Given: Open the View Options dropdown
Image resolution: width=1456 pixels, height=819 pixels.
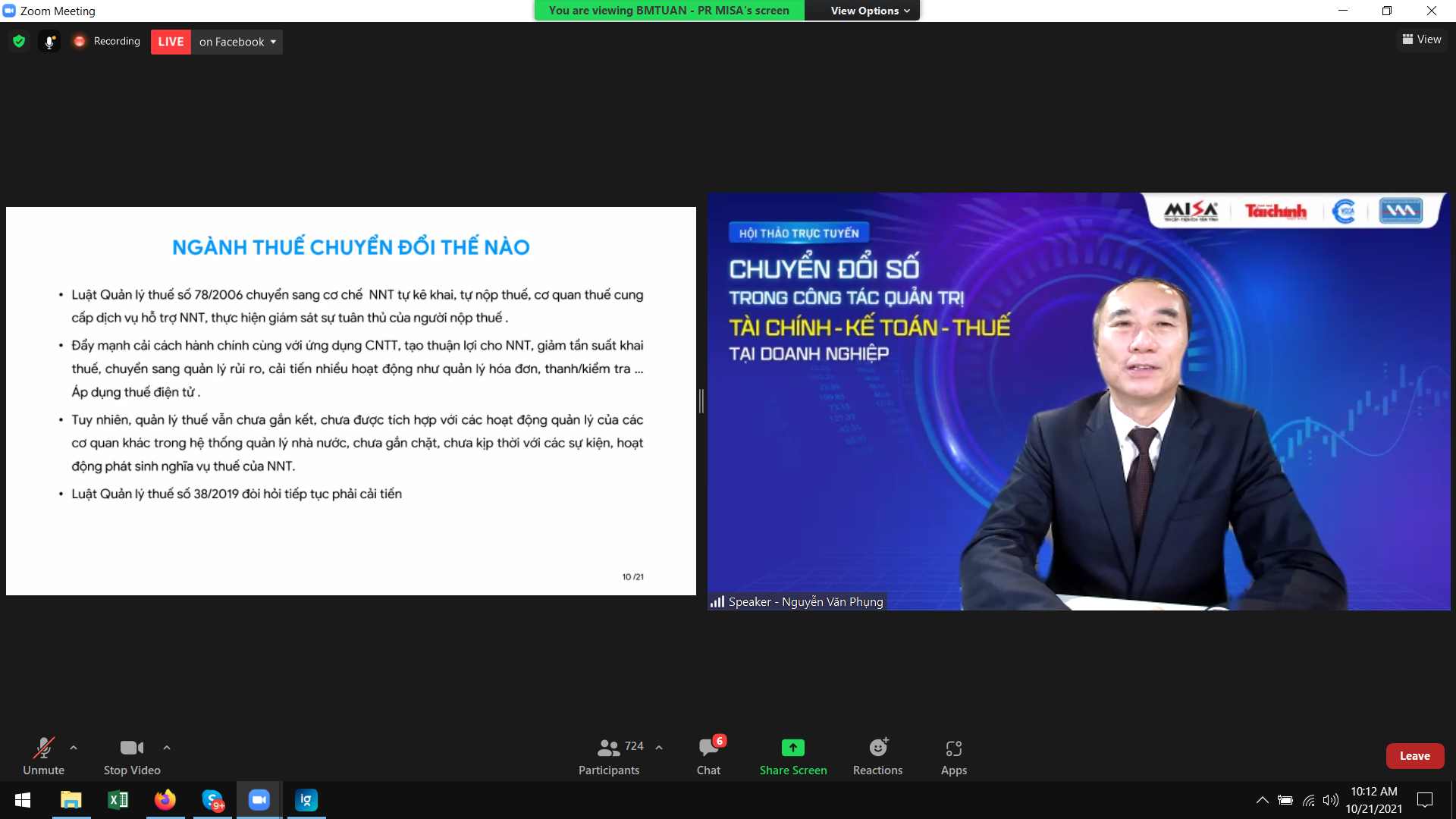Looking at the screenshot, I should 869,11.
